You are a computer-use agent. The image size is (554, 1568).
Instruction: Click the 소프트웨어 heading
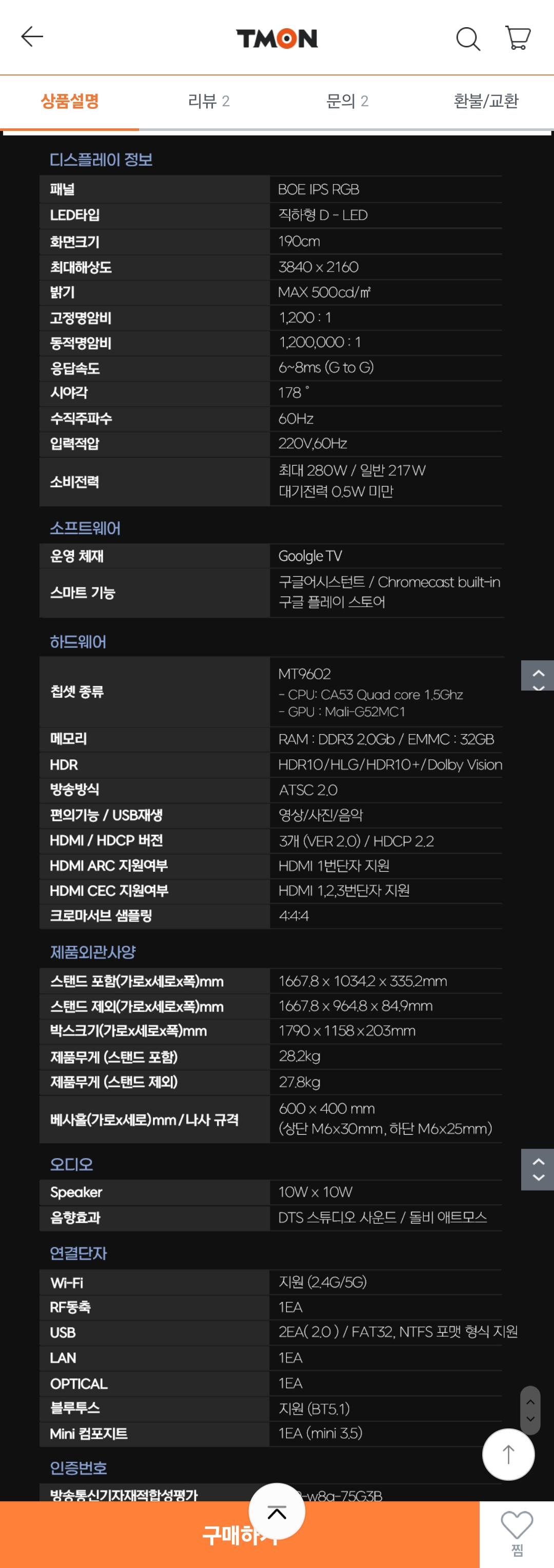pyautogui.click(x=85, y=528)
